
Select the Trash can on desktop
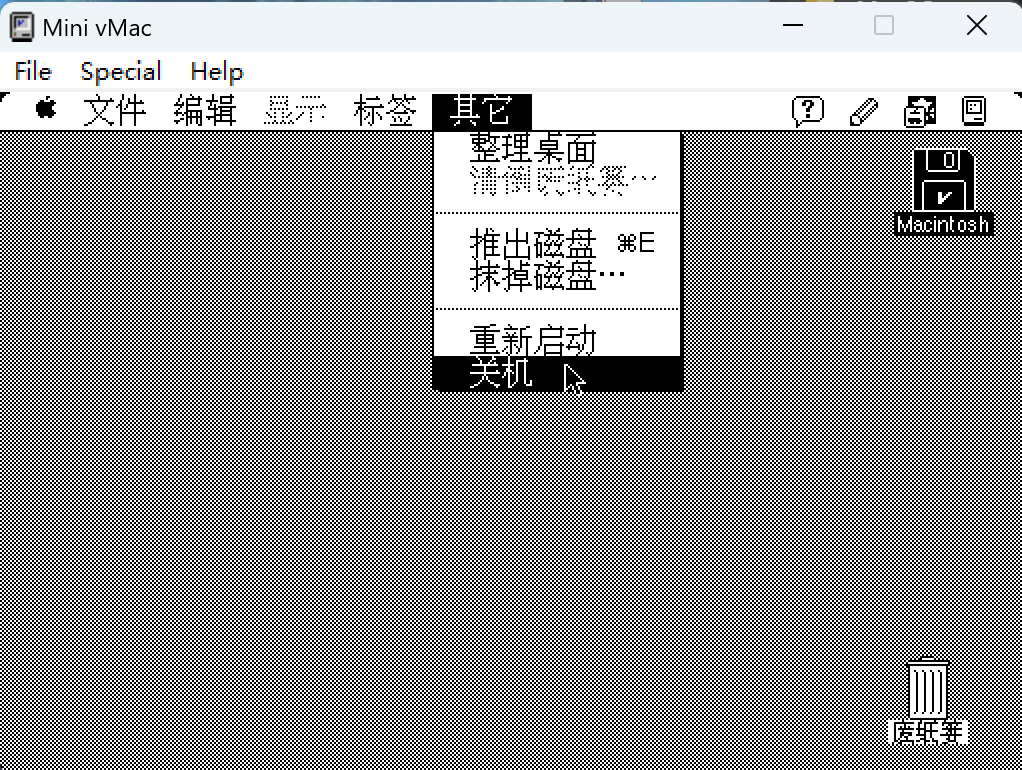928,688
